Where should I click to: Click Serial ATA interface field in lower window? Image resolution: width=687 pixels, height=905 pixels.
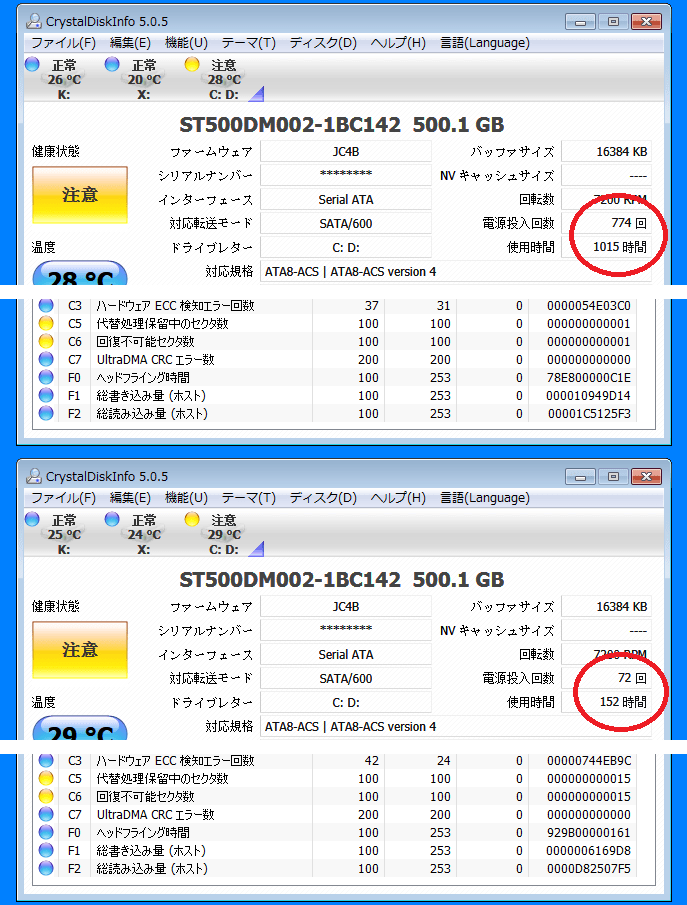[x=346, y=655]
